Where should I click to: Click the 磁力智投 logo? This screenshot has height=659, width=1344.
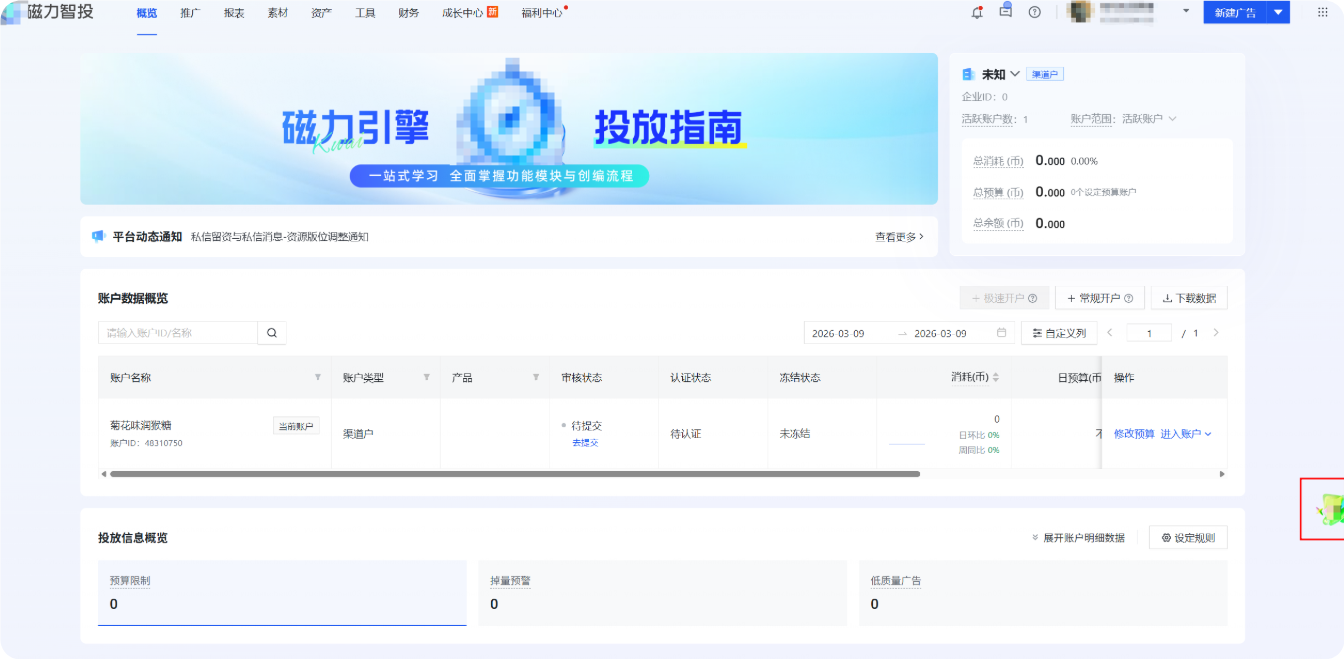pos(48,12)
